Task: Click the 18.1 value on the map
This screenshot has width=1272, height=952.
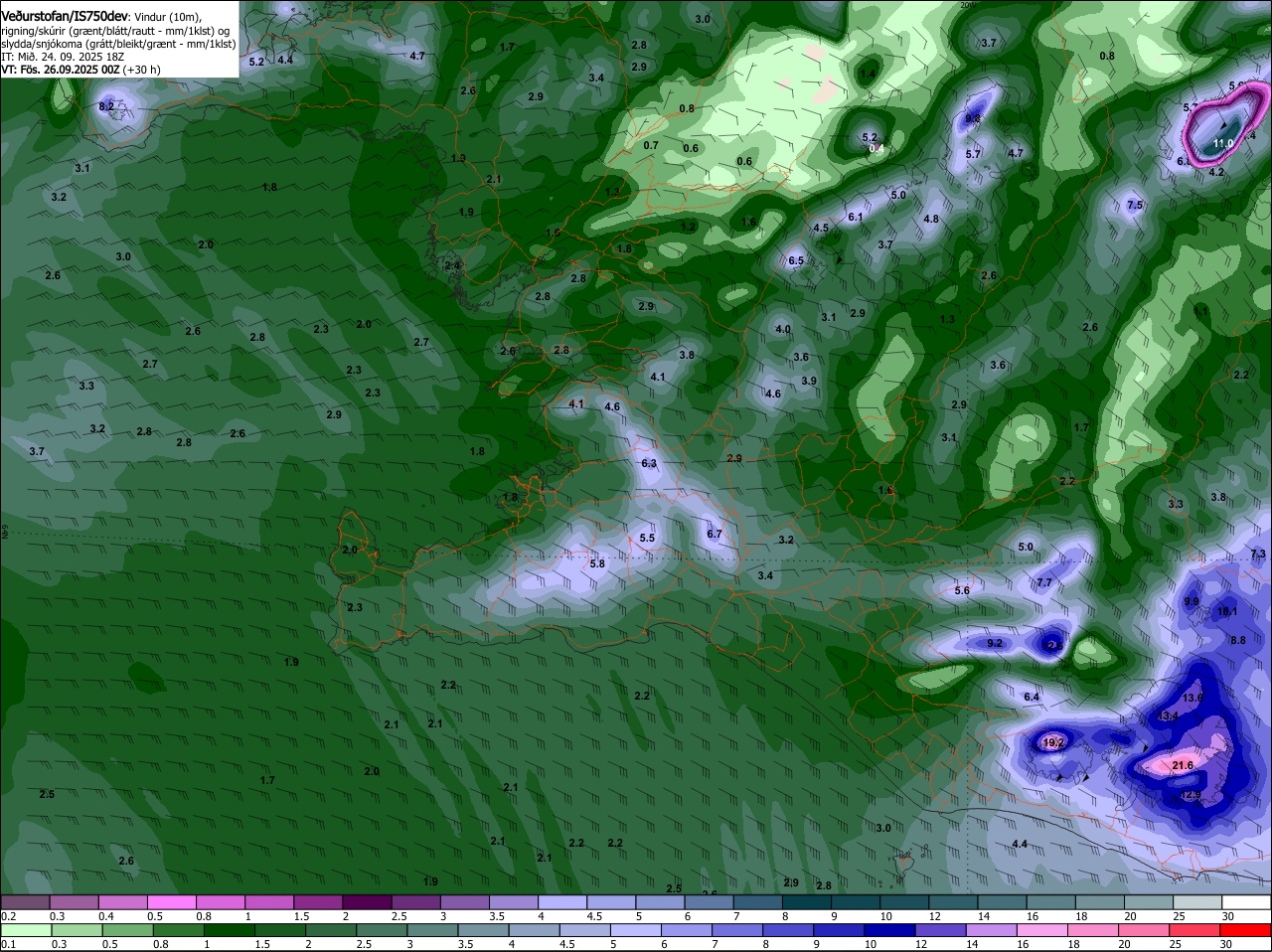Action: (1228, 612)
